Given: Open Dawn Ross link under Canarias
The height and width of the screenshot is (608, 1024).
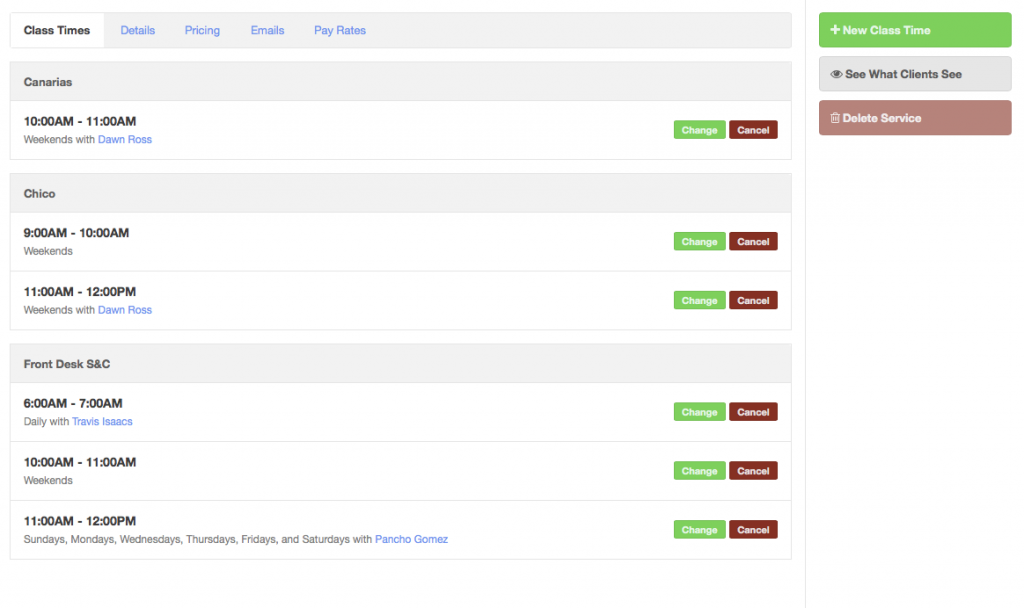Looking at the screenshot, I should tap(125, 140).
